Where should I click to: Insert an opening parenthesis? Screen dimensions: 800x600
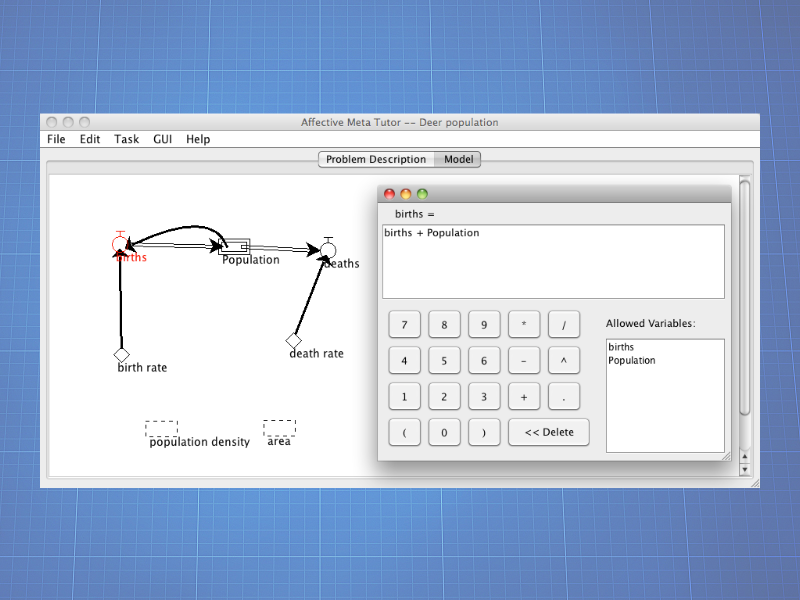[405, 433]
